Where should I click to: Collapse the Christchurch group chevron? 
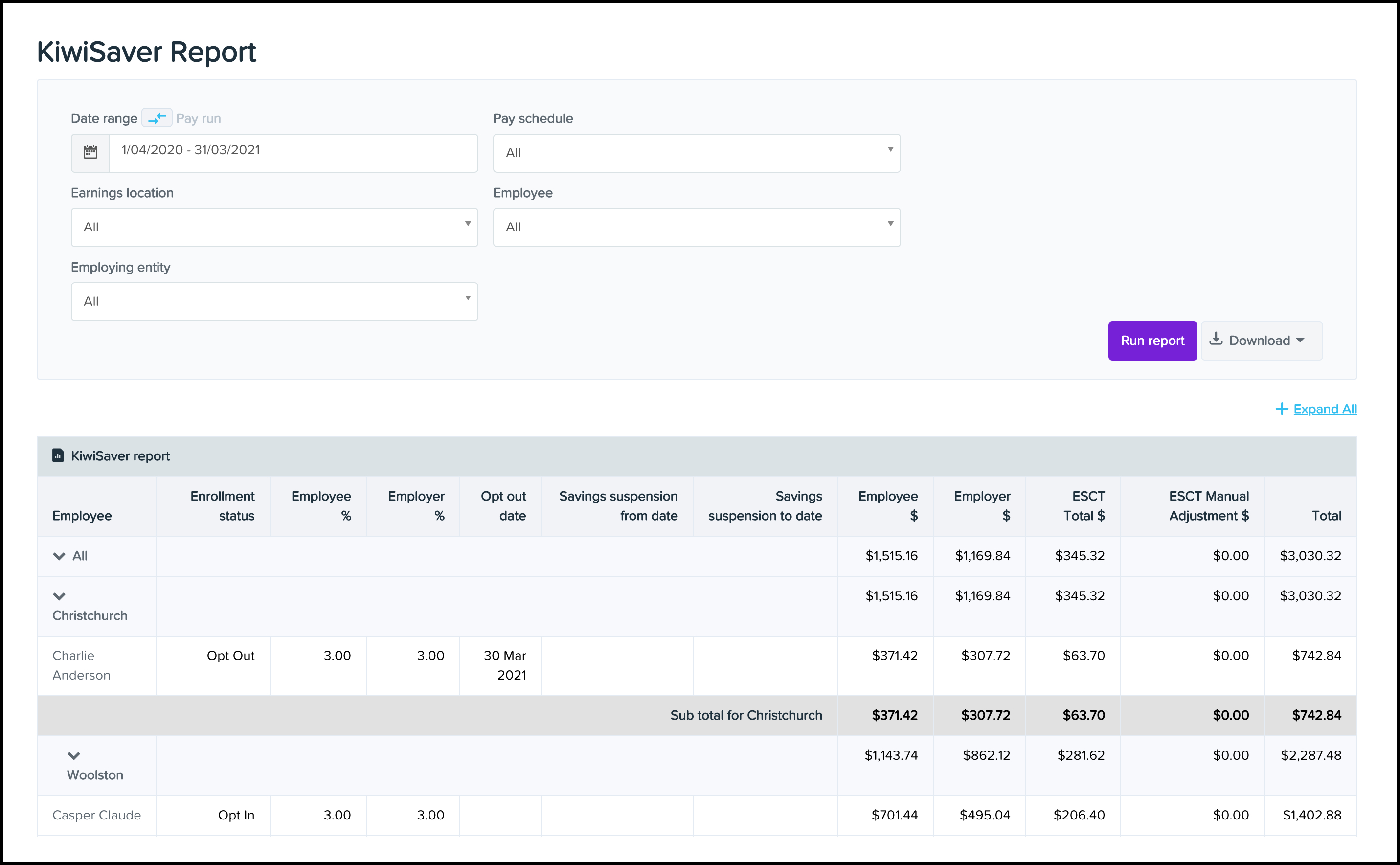59,596
